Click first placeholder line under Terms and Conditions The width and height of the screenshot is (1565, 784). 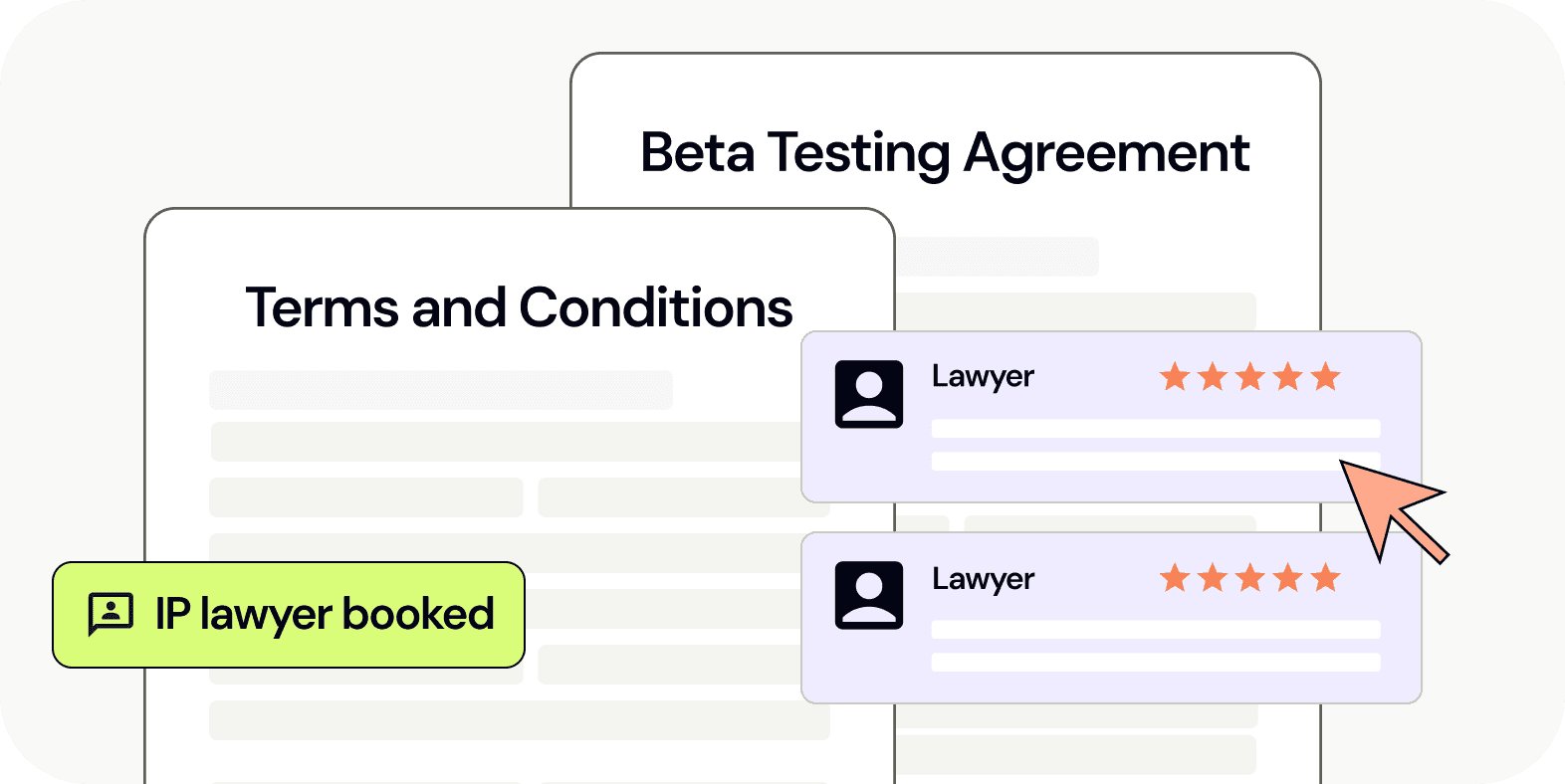[x=441, y=390]
